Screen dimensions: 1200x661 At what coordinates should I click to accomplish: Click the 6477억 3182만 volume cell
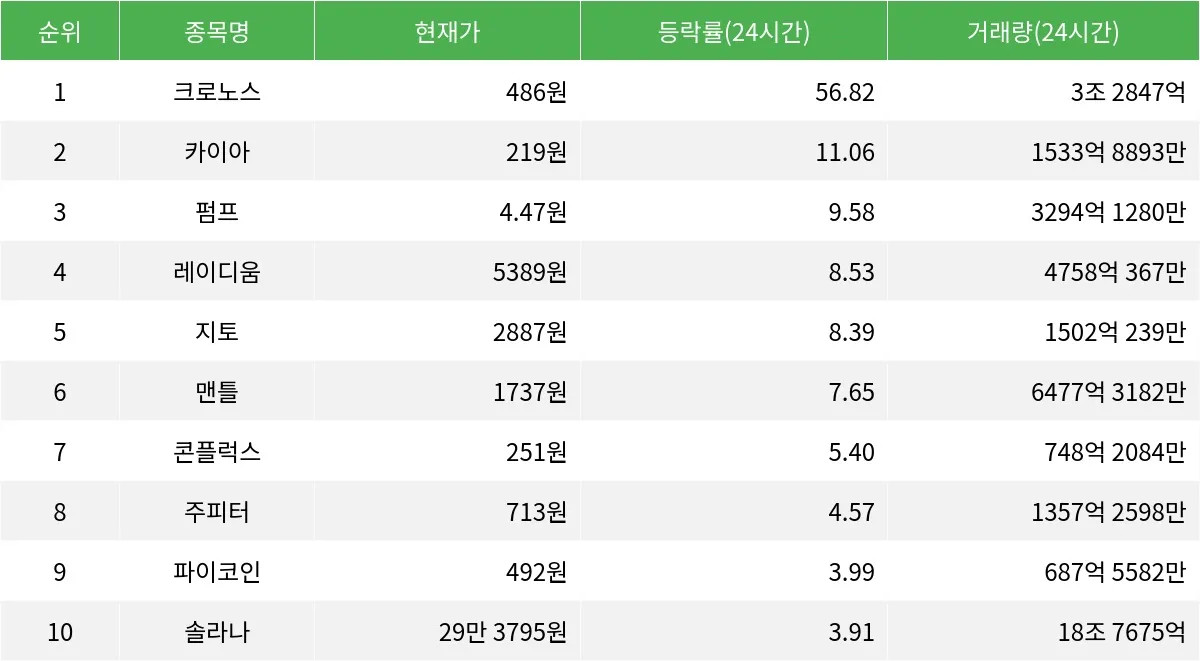(x=1108, y=392)
